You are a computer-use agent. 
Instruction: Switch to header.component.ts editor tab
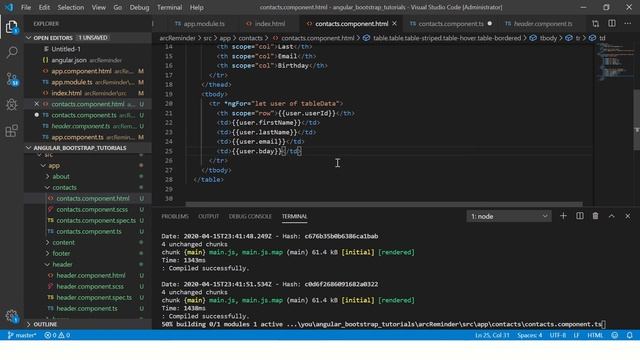pos(539,24)
